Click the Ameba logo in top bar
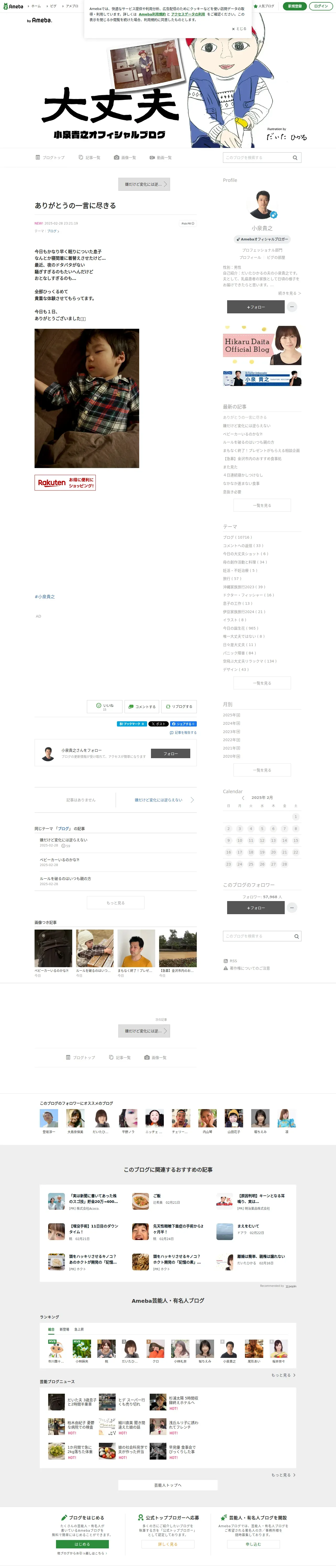The width and height of the screenshot is (336, 1568). coord(13,6)
